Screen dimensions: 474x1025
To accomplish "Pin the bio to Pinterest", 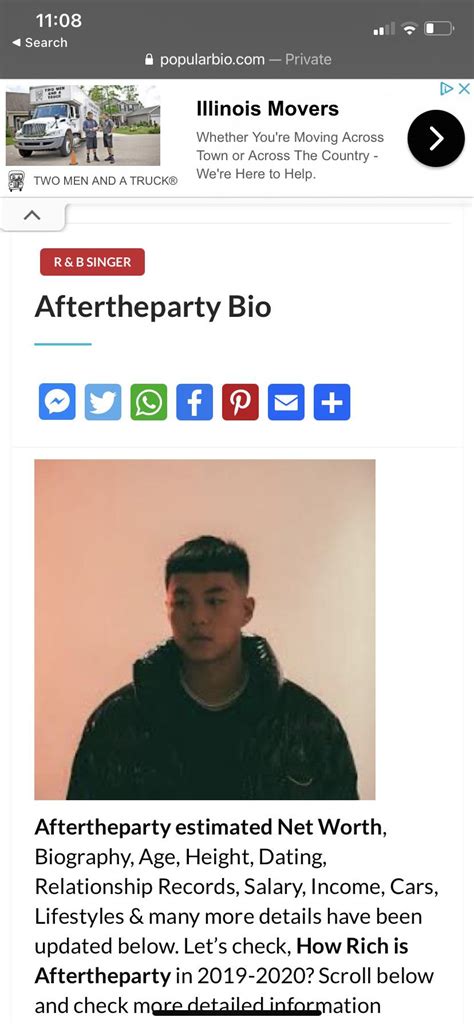I will 241,402.
